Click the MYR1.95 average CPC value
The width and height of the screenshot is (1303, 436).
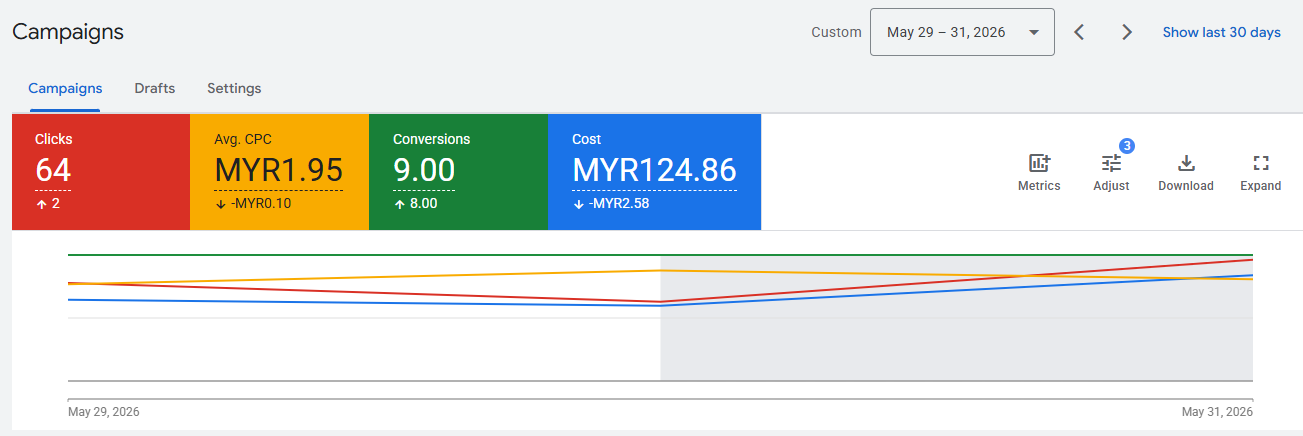279,170
